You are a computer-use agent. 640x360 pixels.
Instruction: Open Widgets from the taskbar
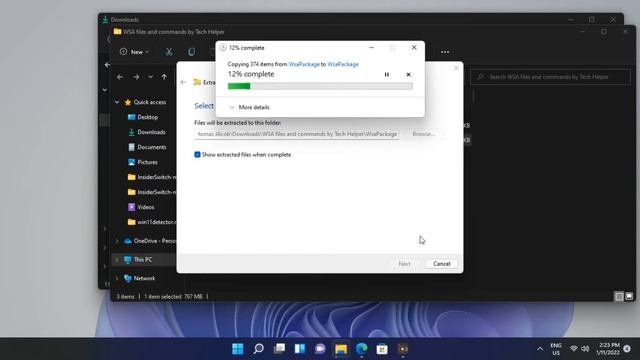(300, 349)
